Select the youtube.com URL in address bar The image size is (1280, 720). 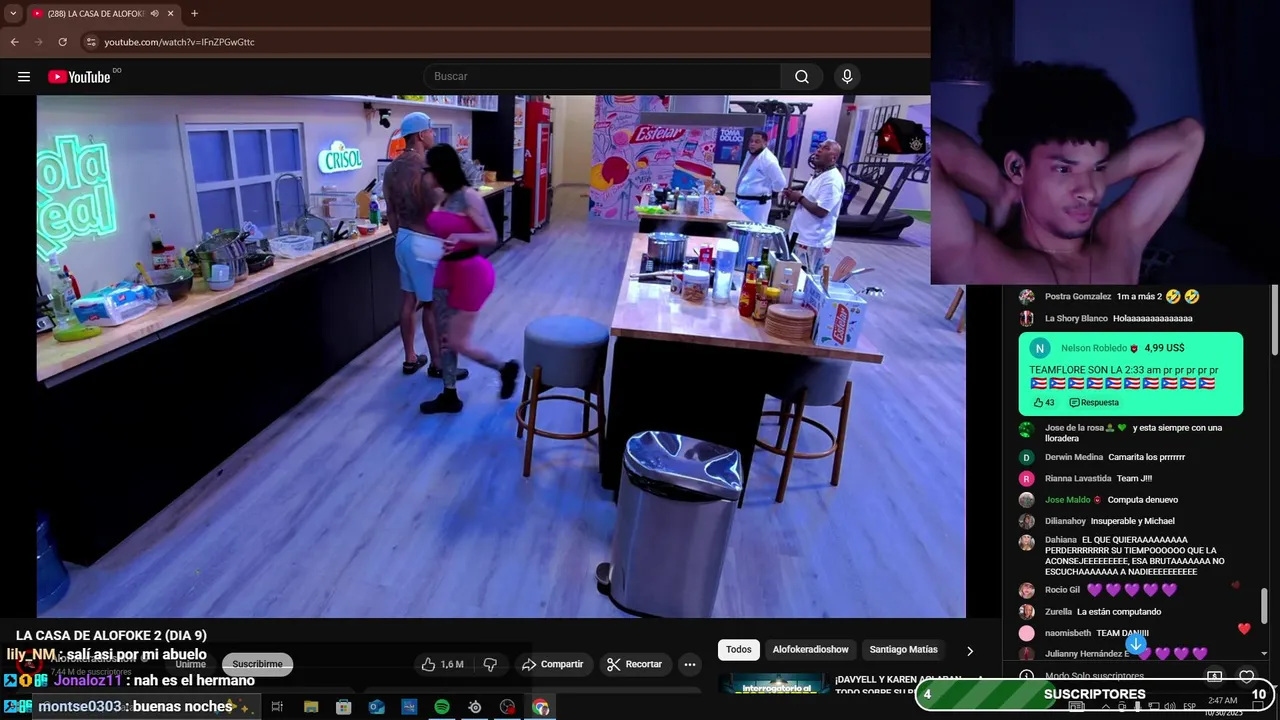click(x=179, y=42)
